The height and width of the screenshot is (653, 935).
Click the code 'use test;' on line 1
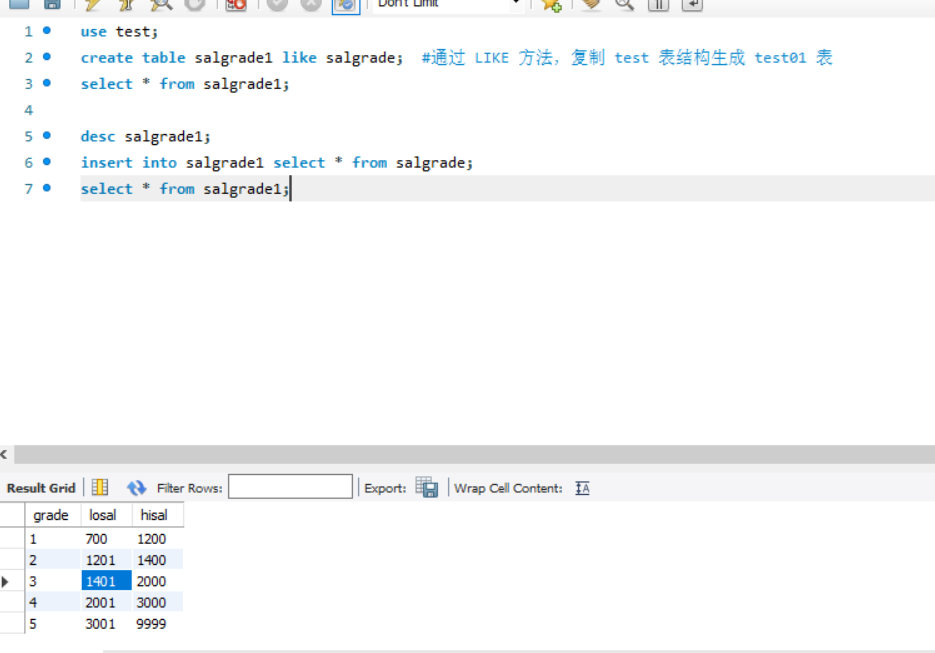pyautogui.click(x=119, y=32)
